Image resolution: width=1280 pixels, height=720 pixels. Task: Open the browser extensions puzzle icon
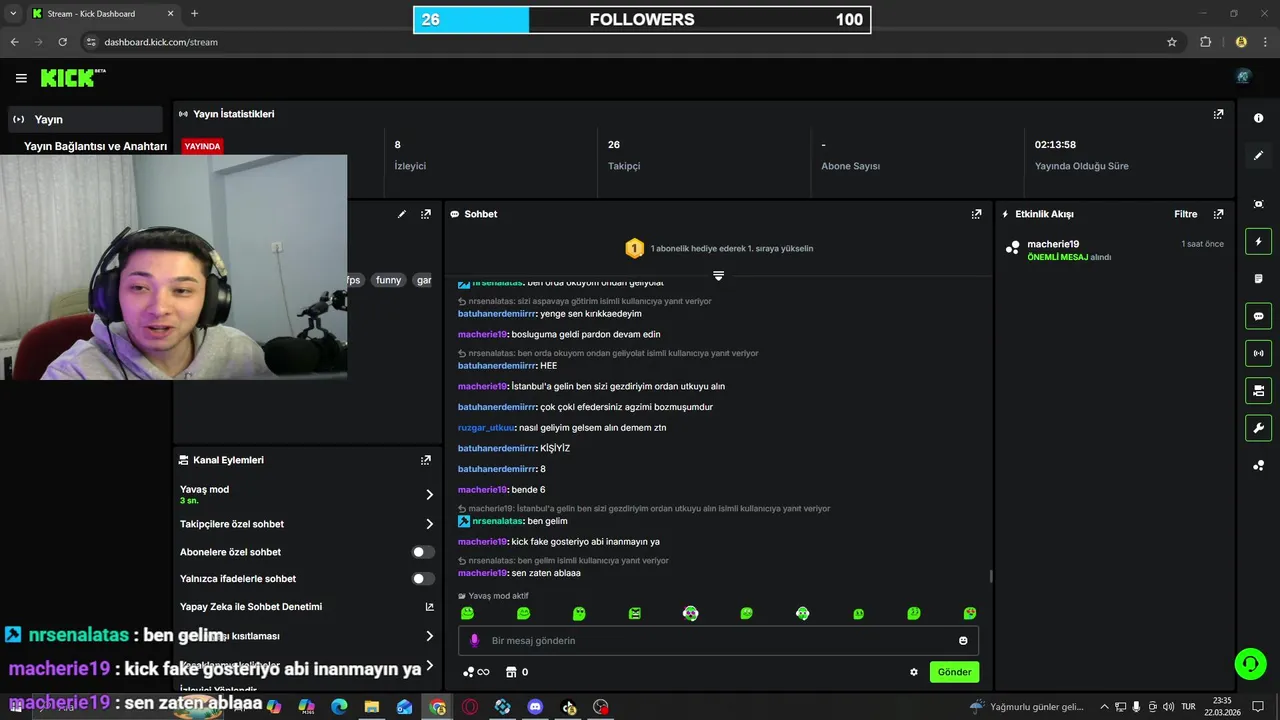pos(1205,42)
